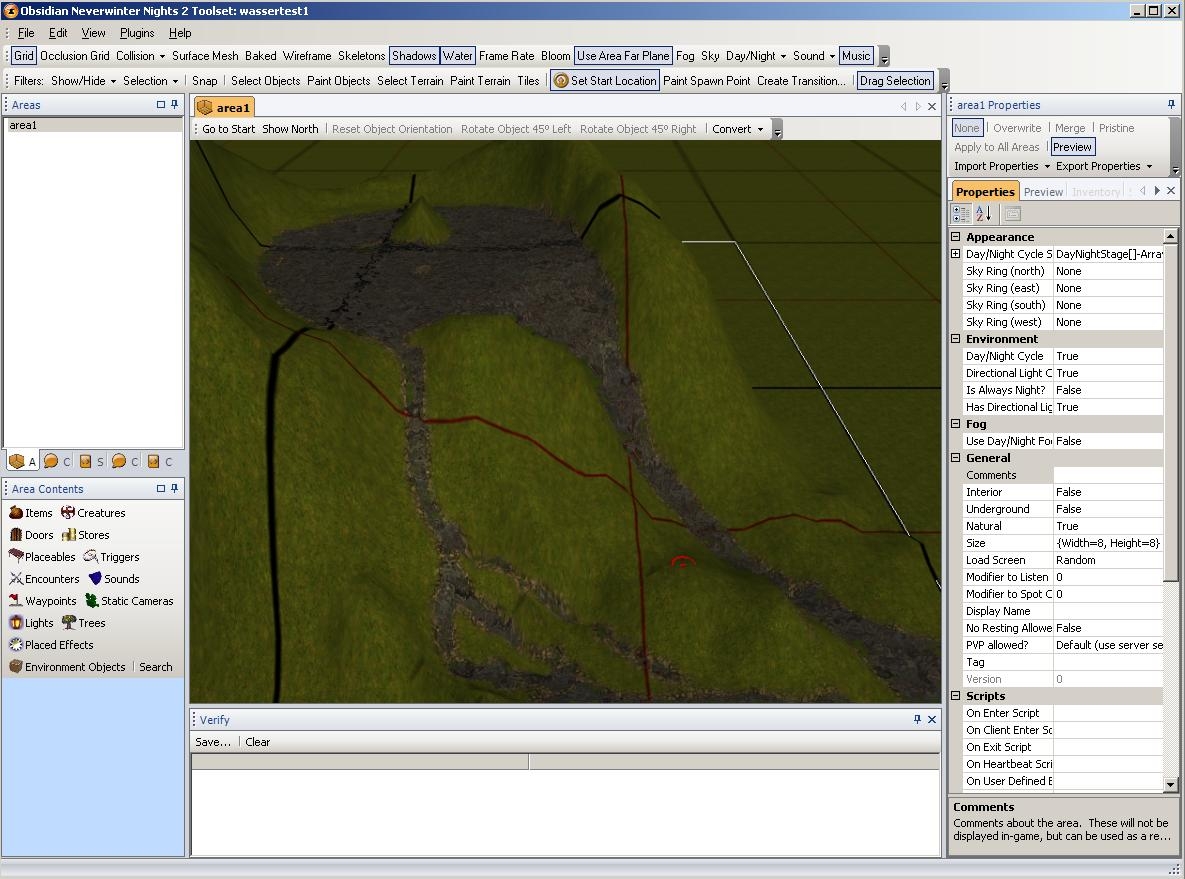Select the Trees icon in Area Contents
Image resolution: width=1185 pixels, height=879 pixels.
(x=69, y=623)
